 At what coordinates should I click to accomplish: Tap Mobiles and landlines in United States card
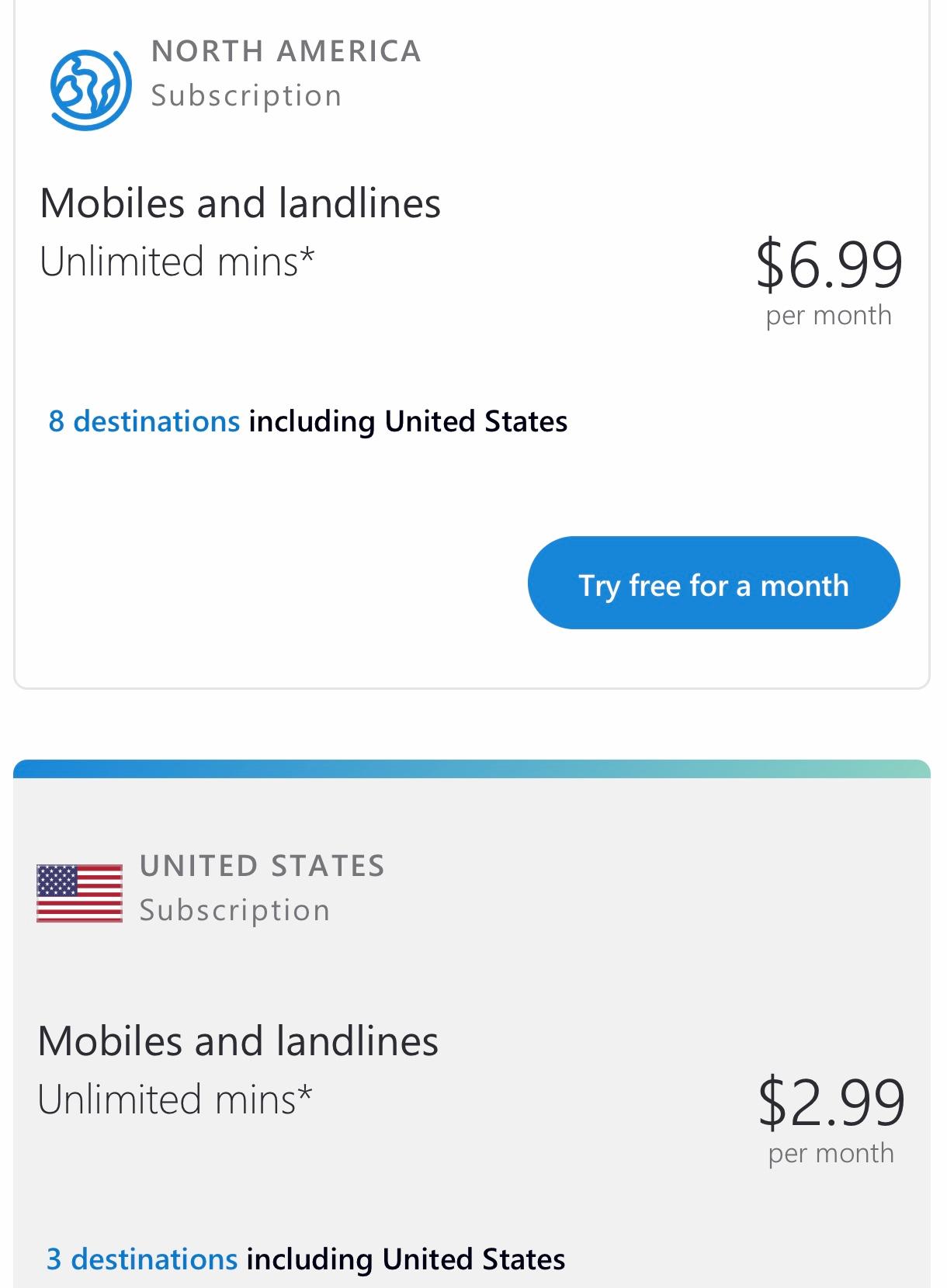pos(238,1041)
